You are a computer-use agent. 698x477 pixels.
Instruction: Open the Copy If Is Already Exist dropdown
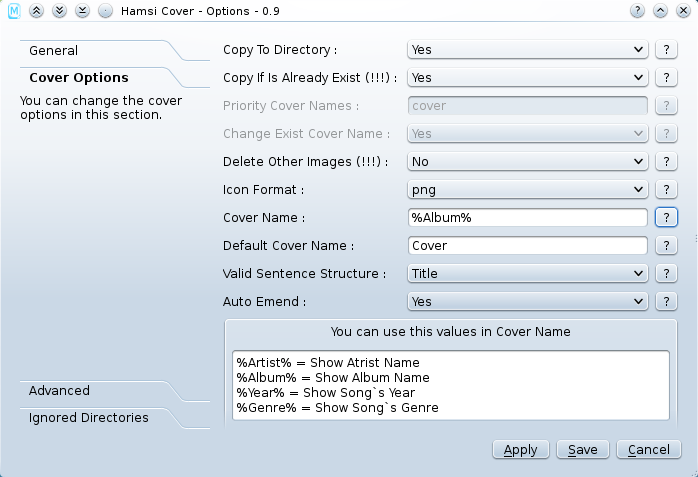[528, 77]
